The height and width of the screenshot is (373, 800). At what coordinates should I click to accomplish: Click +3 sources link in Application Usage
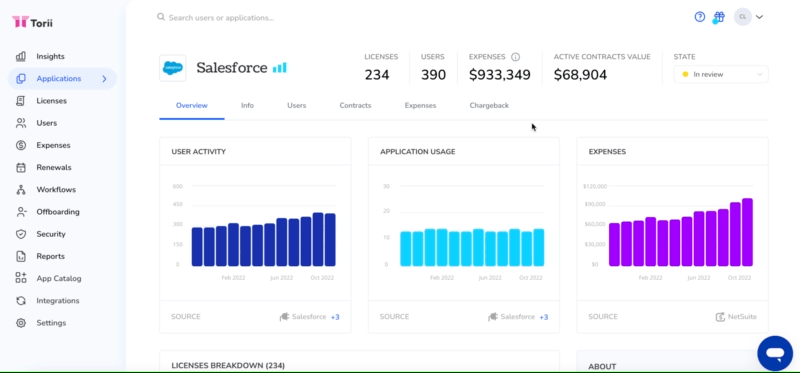pyautogui.click(x=543, y=317)
